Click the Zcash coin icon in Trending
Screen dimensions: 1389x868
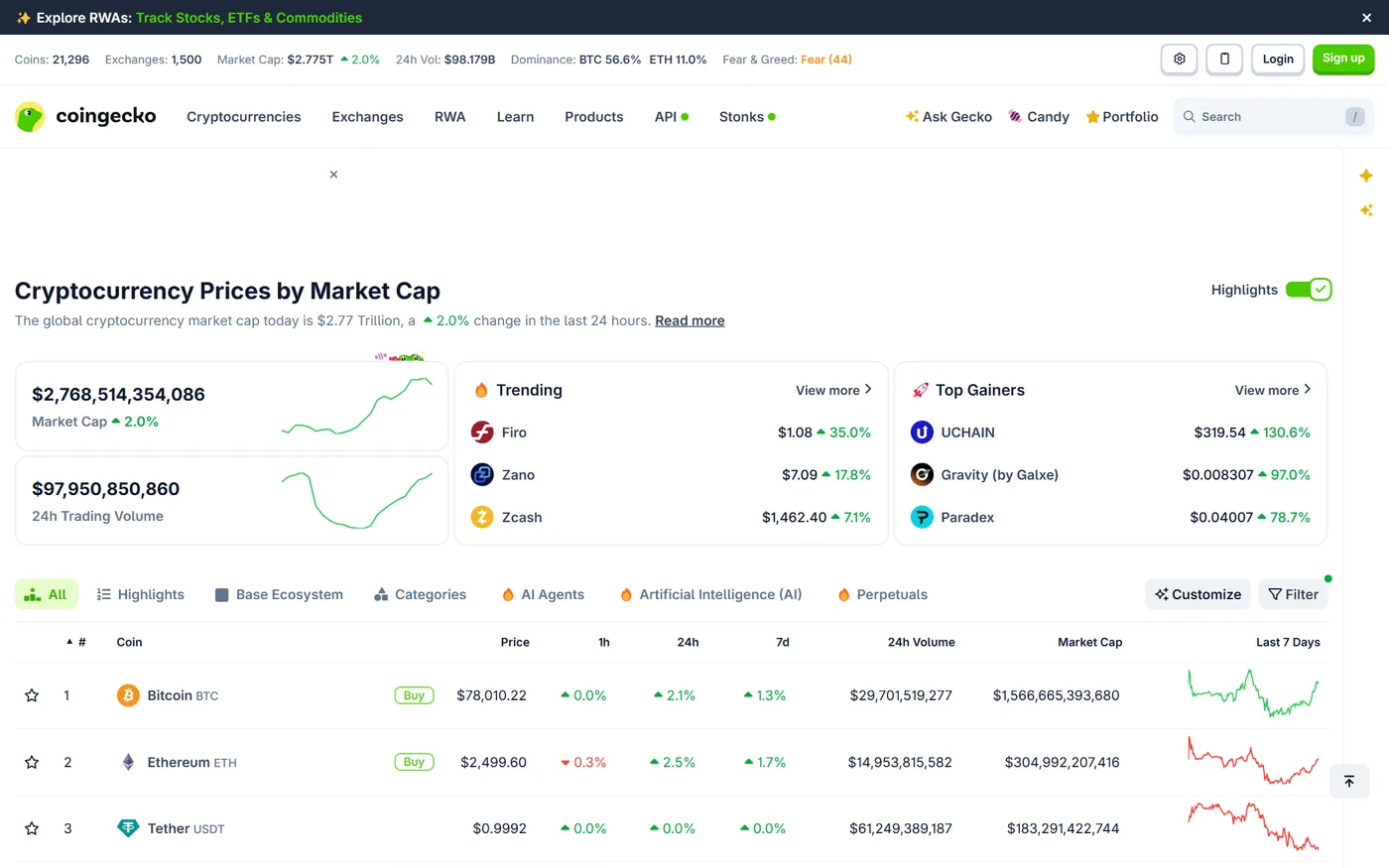[x=482, y=517]
